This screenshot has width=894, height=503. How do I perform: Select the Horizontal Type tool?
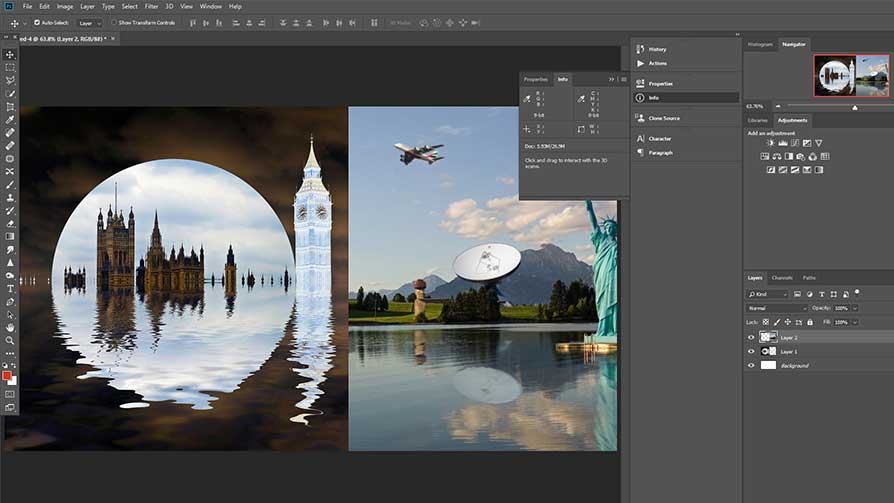click(x=10, y=289)
